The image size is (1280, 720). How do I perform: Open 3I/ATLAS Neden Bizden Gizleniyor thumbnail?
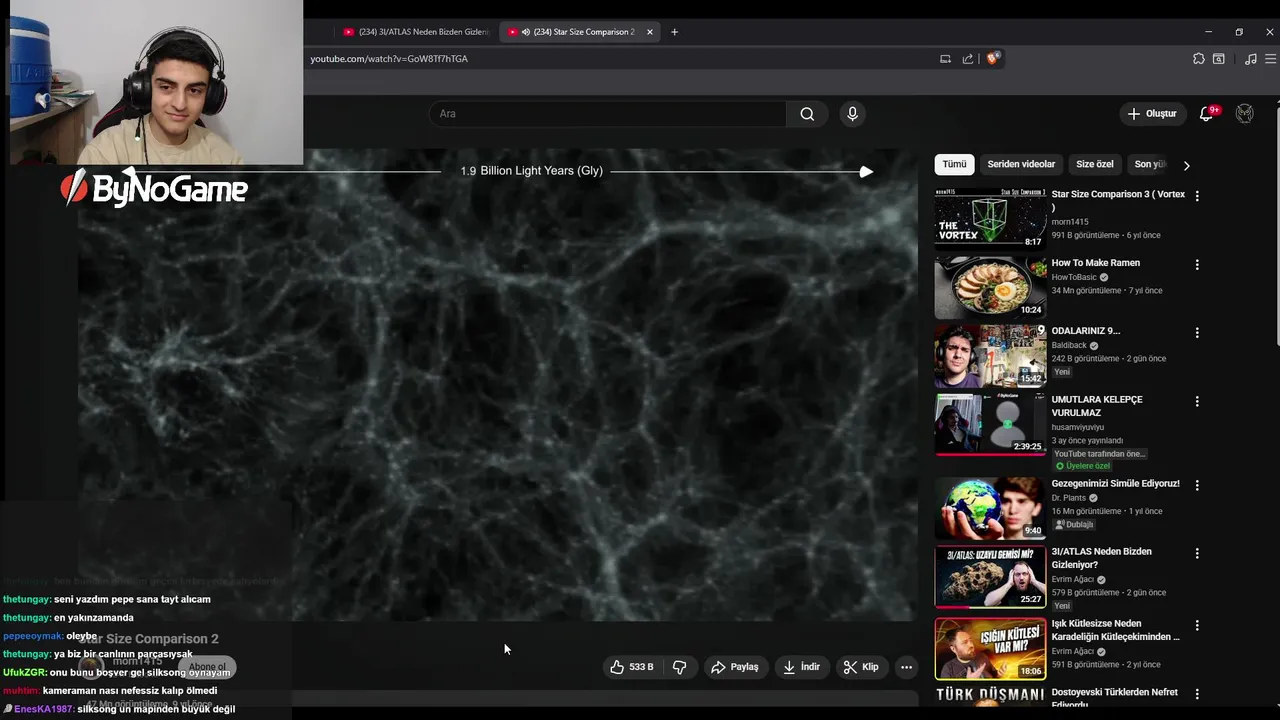pos(990,576)
